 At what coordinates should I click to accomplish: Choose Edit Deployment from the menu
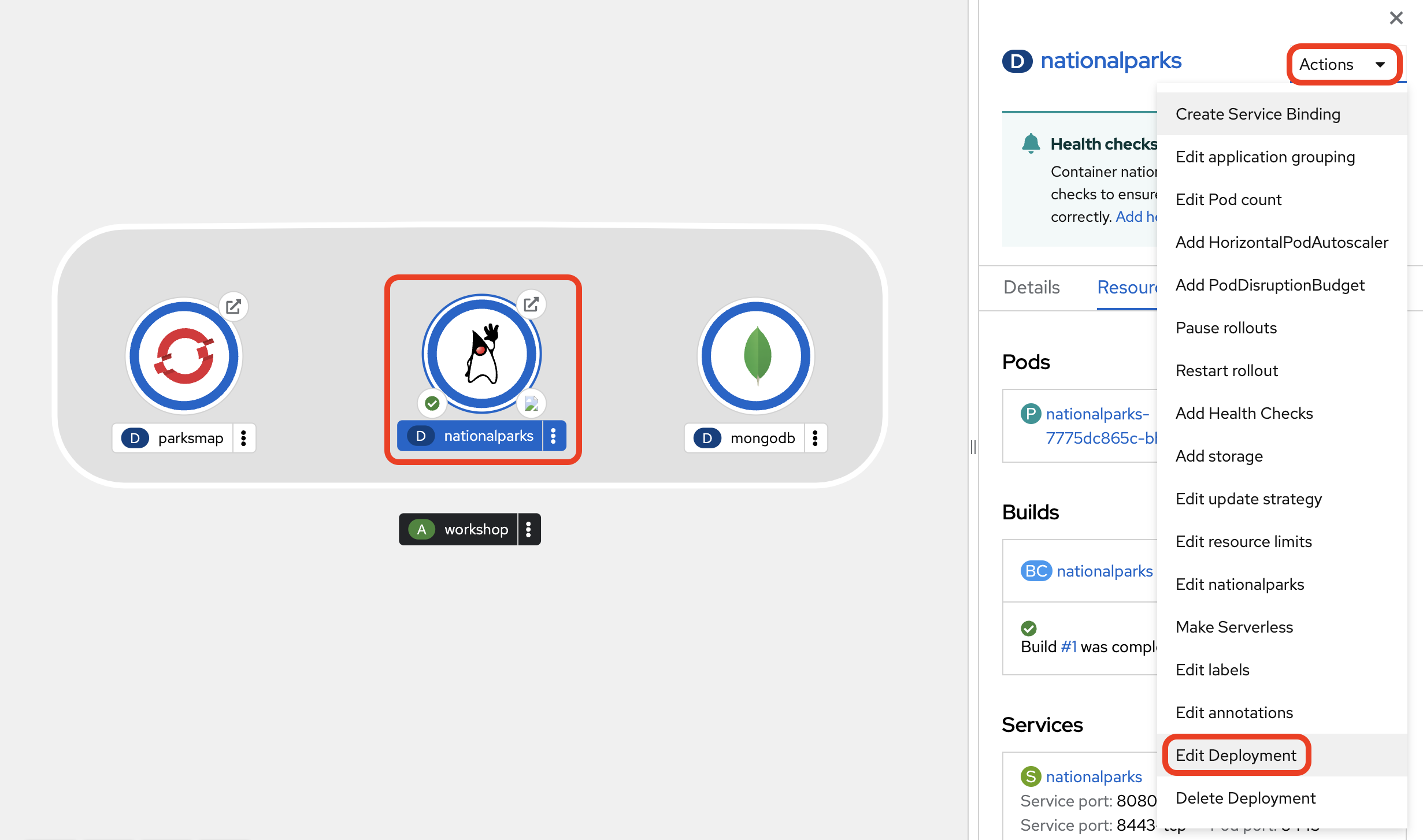tap(1236, 755)
